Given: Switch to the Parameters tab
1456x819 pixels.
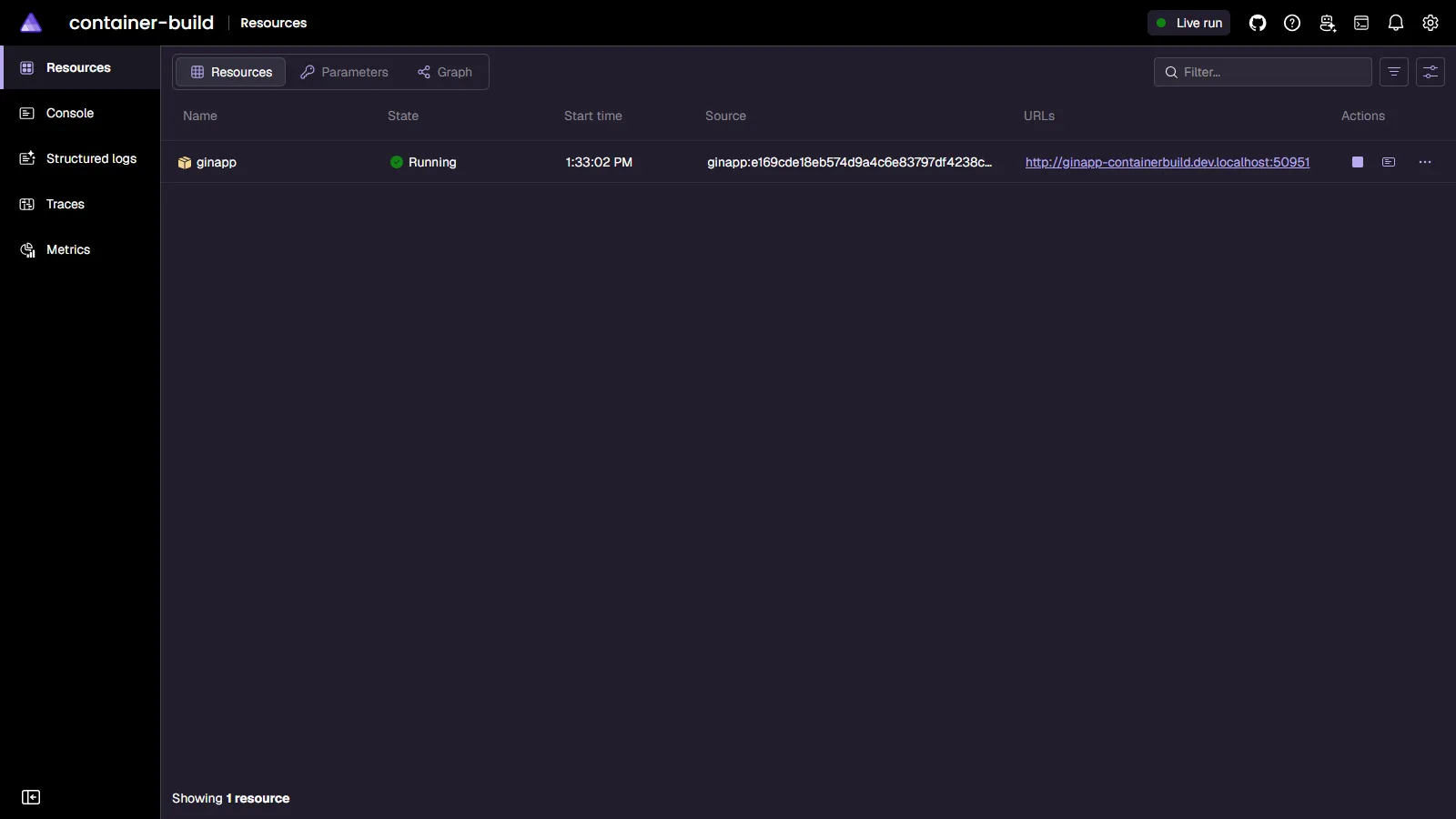Looking at the screenshot, I should click(x=344, y=72).
